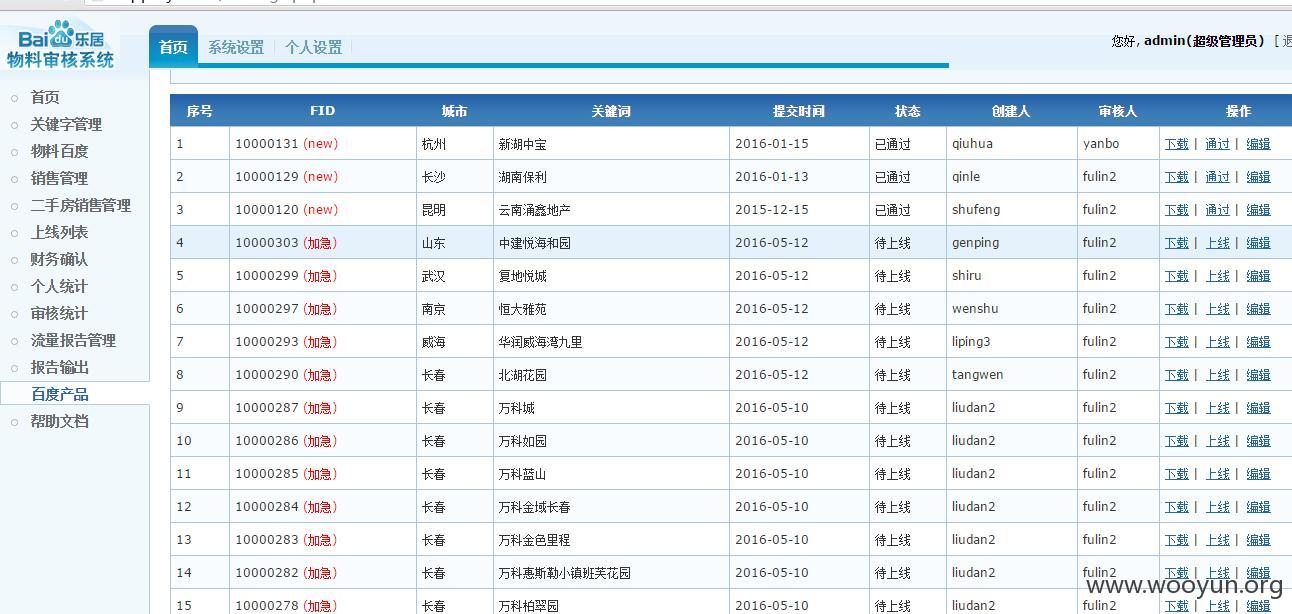The image size is (1292, 614).
Task: Click the 序号 column header
Action: [x=200, y=111]
